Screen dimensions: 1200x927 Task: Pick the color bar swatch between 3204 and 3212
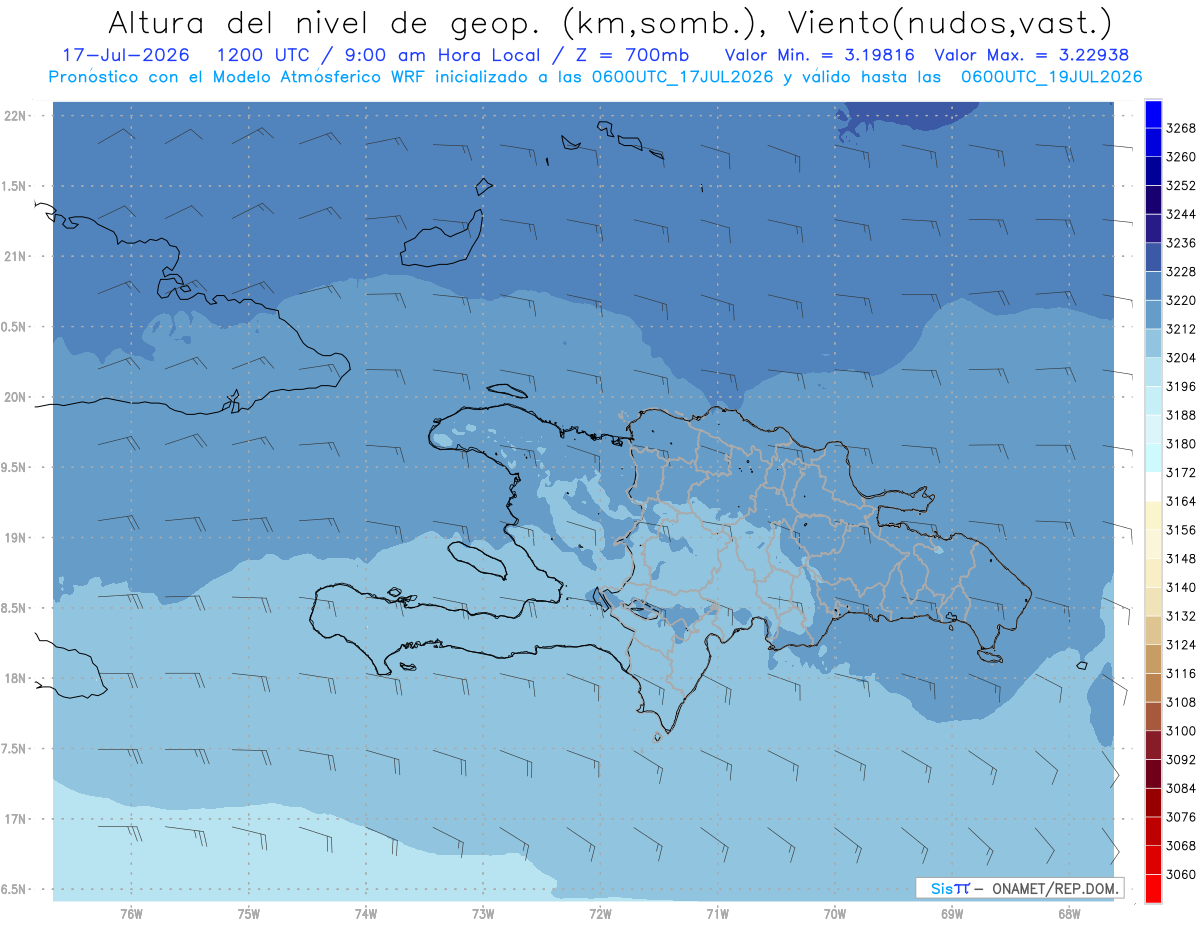pyautogui.click(x=1153, y=343)
